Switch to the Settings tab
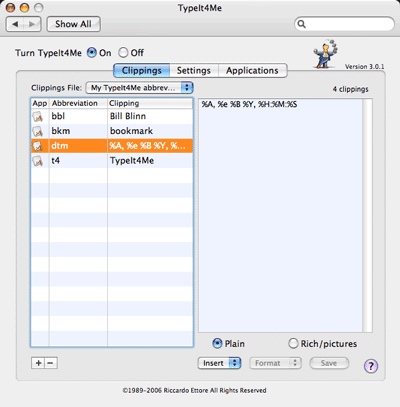 tap(194, 71)
